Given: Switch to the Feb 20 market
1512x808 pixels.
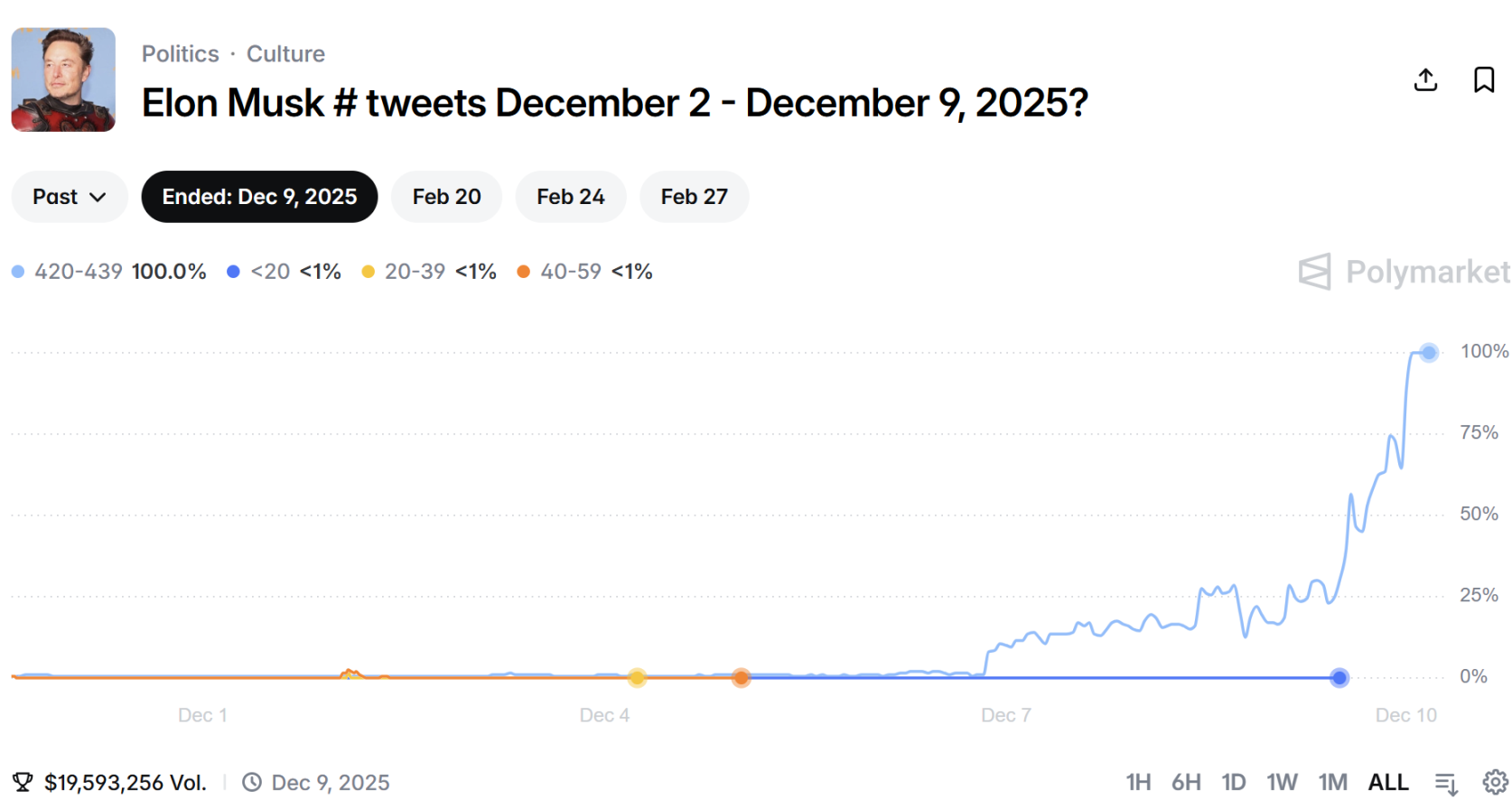Looking at the screenshot, I should [446, 197].
